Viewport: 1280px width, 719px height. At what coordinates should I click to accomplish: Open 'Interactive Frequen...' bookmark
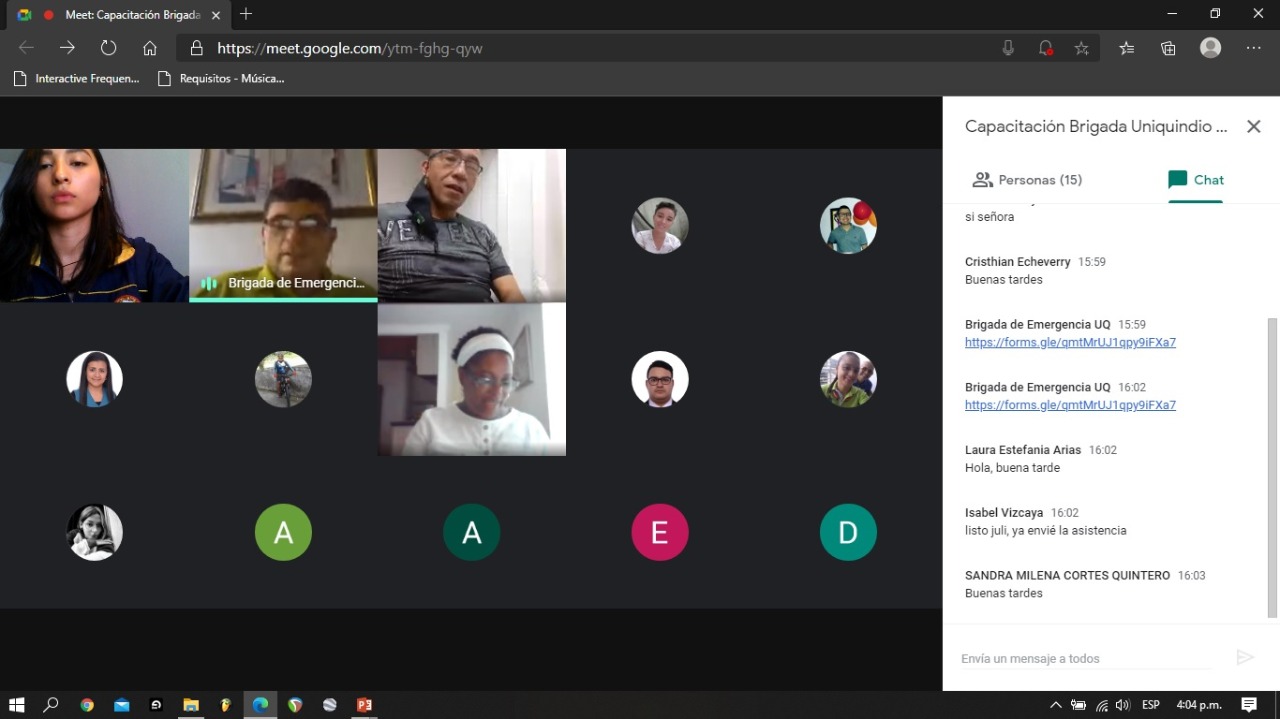point(76,78)
